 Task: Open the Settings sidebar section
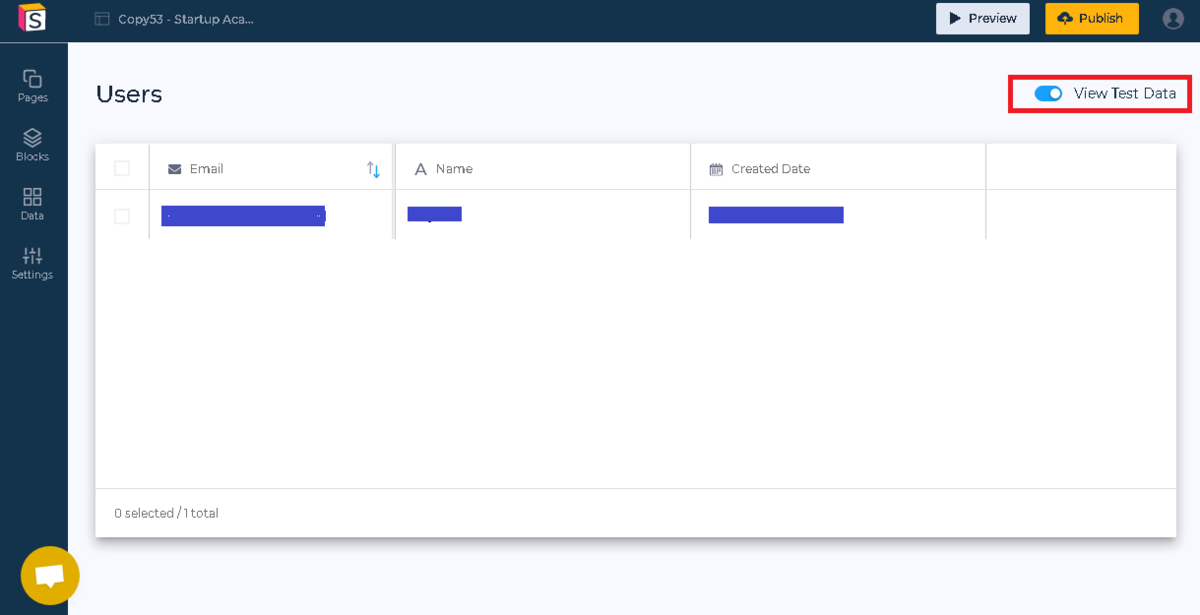tap(32, 263)
